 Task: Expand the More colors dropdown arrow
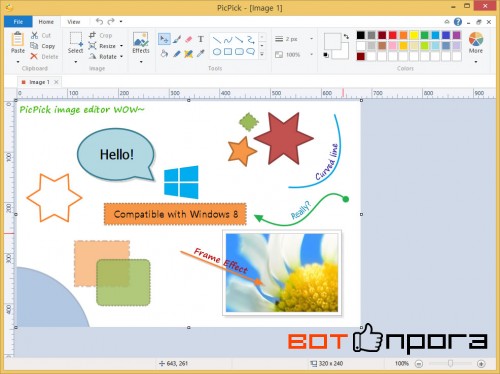476,62
